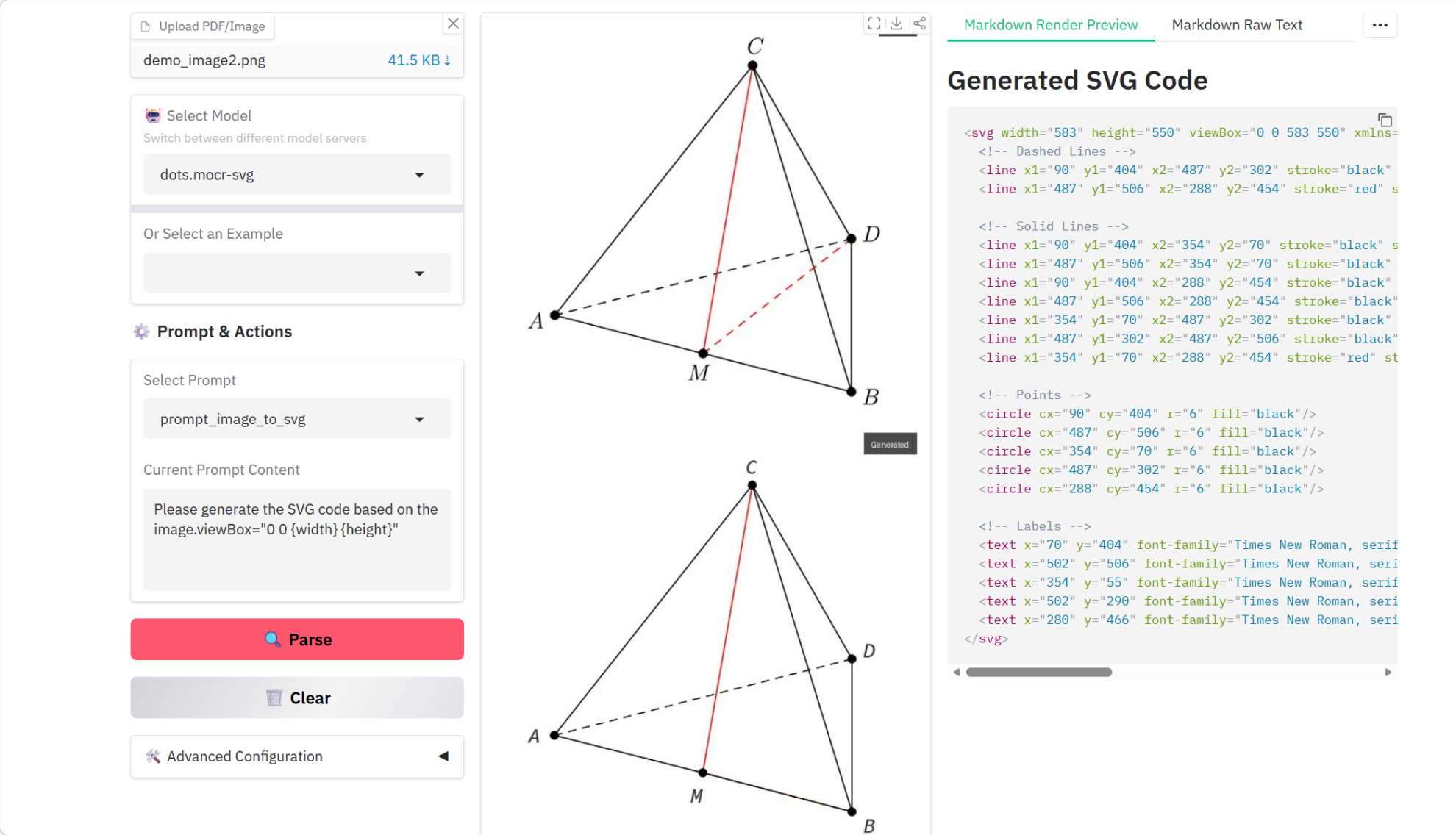1456x835 pixels.
Task: Open the prompt_image_to_svg prompt dropdown
Action: (296, 419)
